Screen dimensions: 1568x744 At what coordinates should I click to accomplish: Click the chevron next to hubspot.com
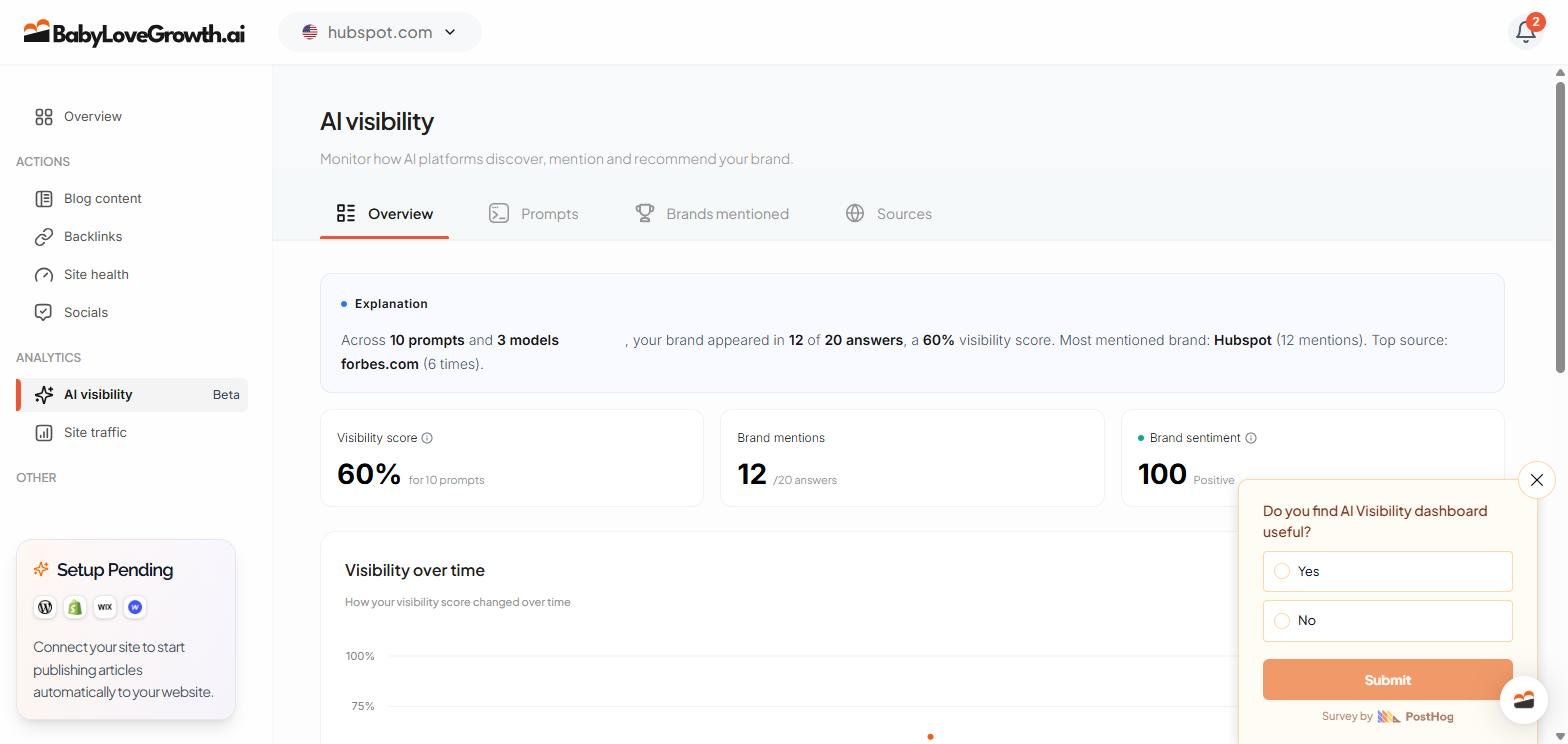coord(450,32)
